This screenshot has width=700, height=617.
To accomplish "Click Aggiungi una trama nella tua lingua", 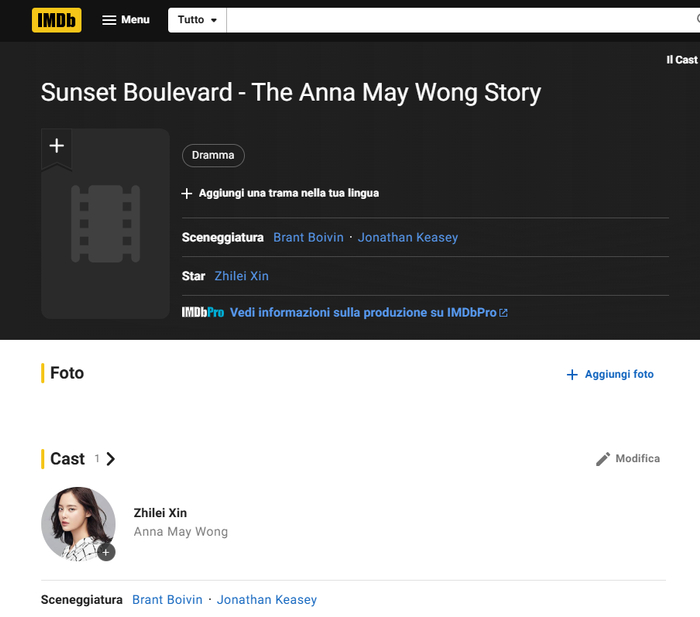I will tap(280, 193).
